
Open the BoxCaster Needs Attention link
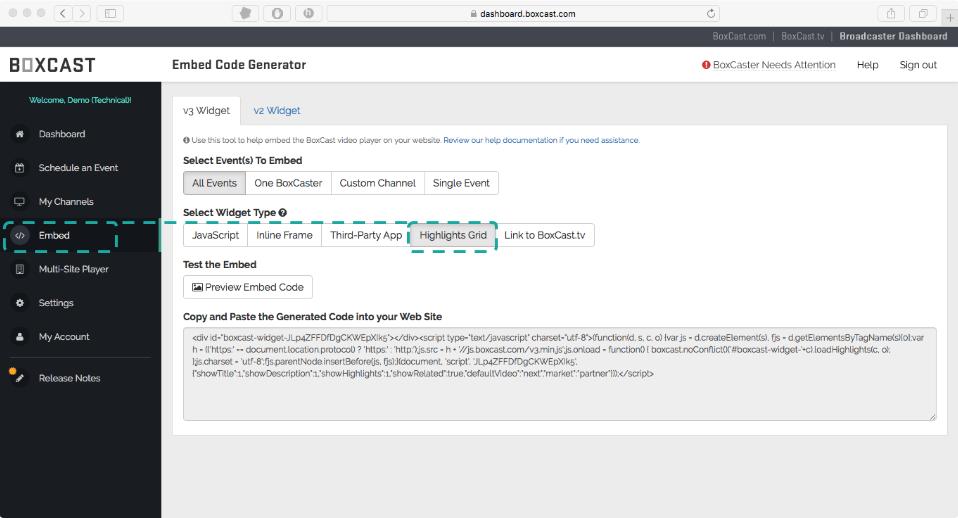click(769, 65)
